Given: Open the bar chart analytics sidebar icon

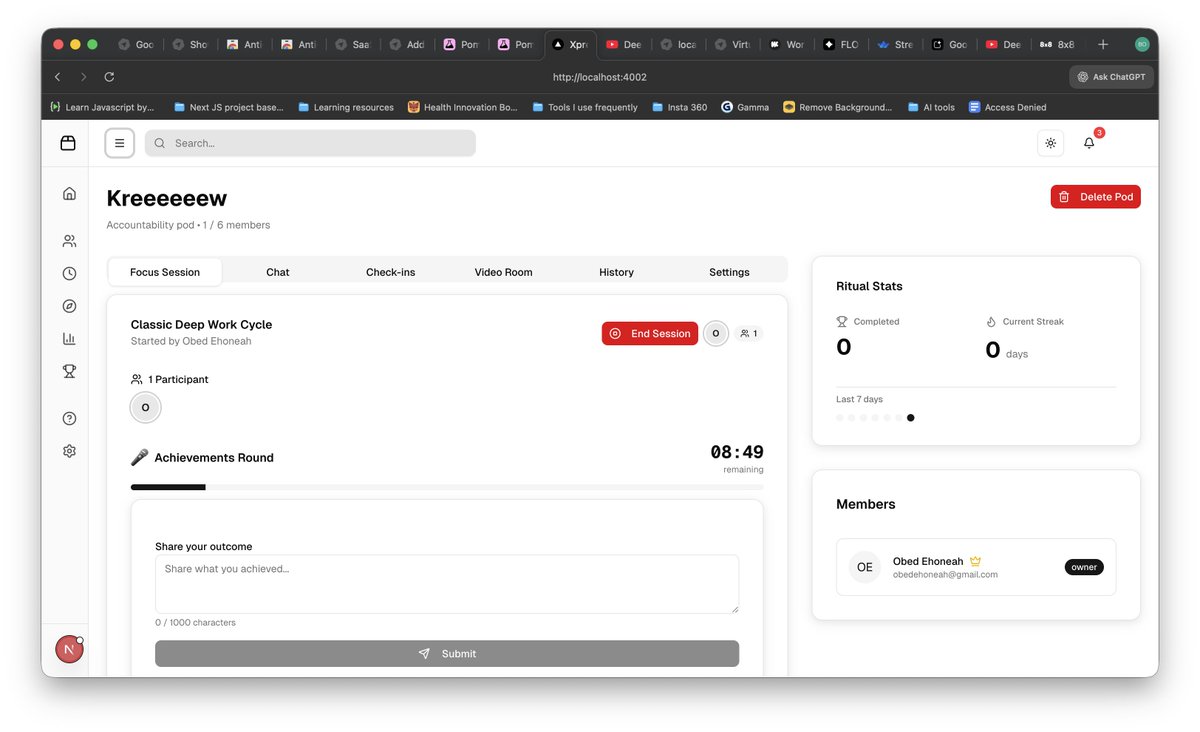Looking at the screenshot, I should [x=69, y=338].
